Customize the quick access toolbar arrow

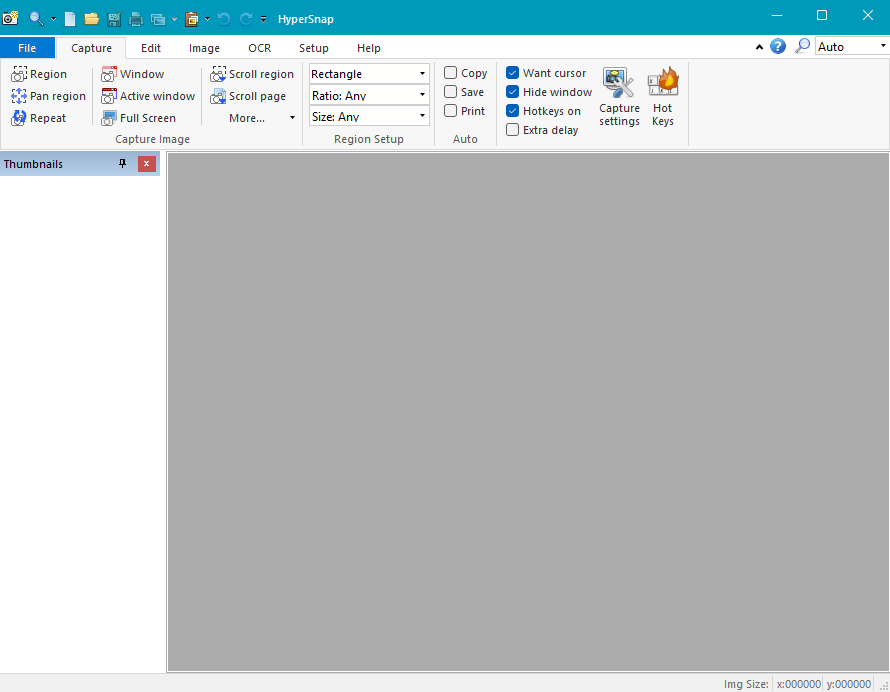263,19
